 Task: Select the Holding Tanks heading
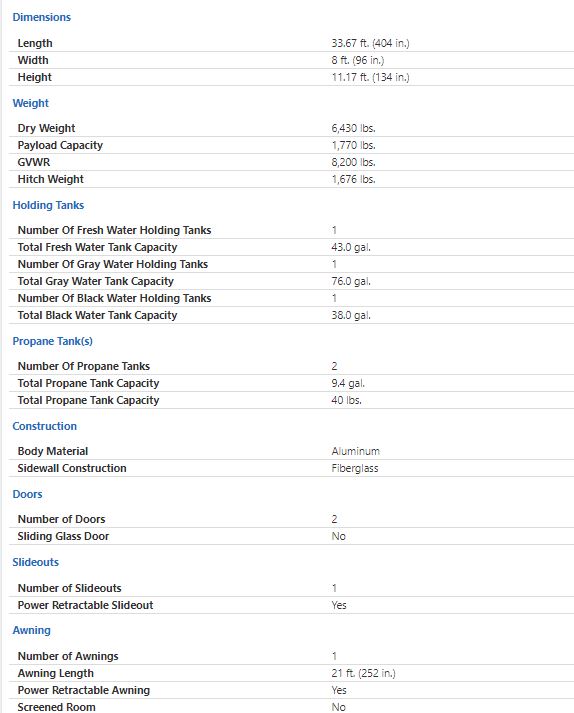click(x=48, y=205)
